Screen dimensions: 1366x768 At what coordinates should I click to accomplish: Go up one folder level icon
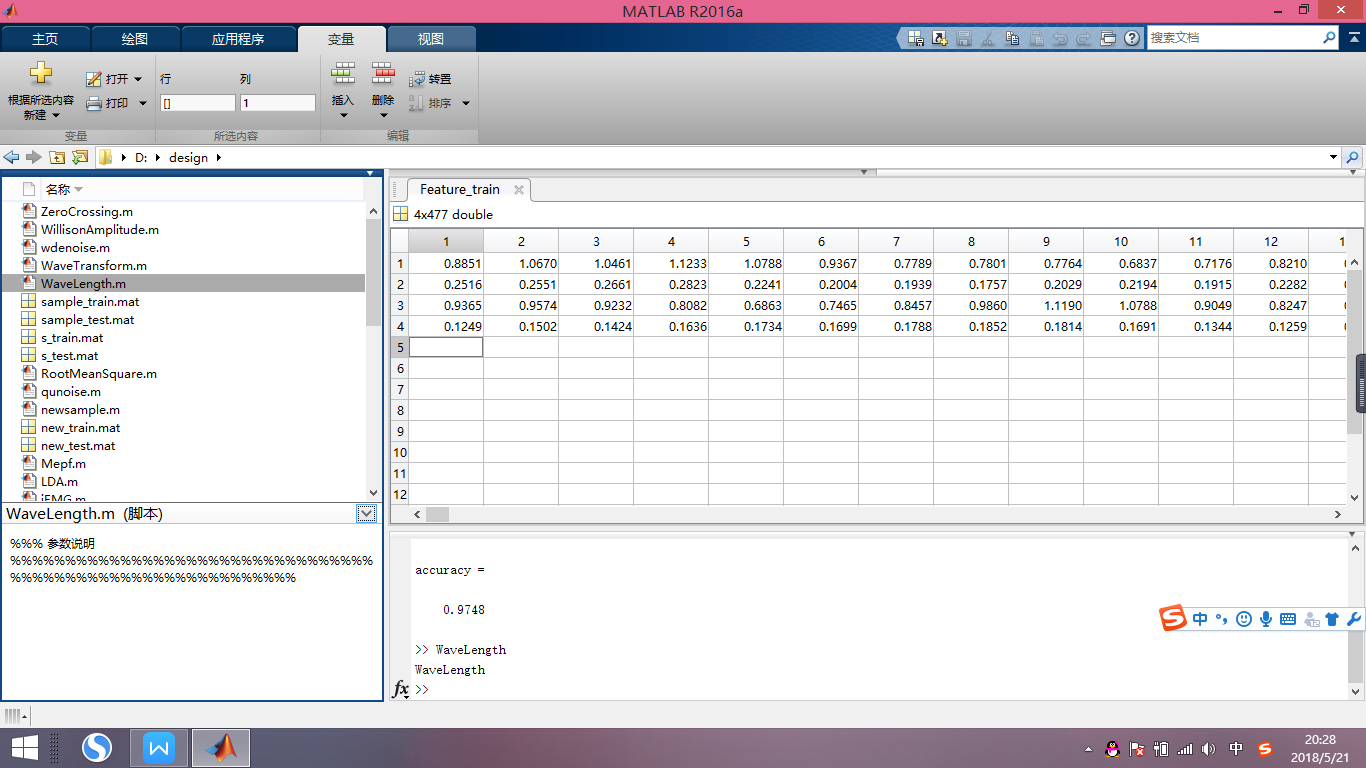click(x=57, y=158)
